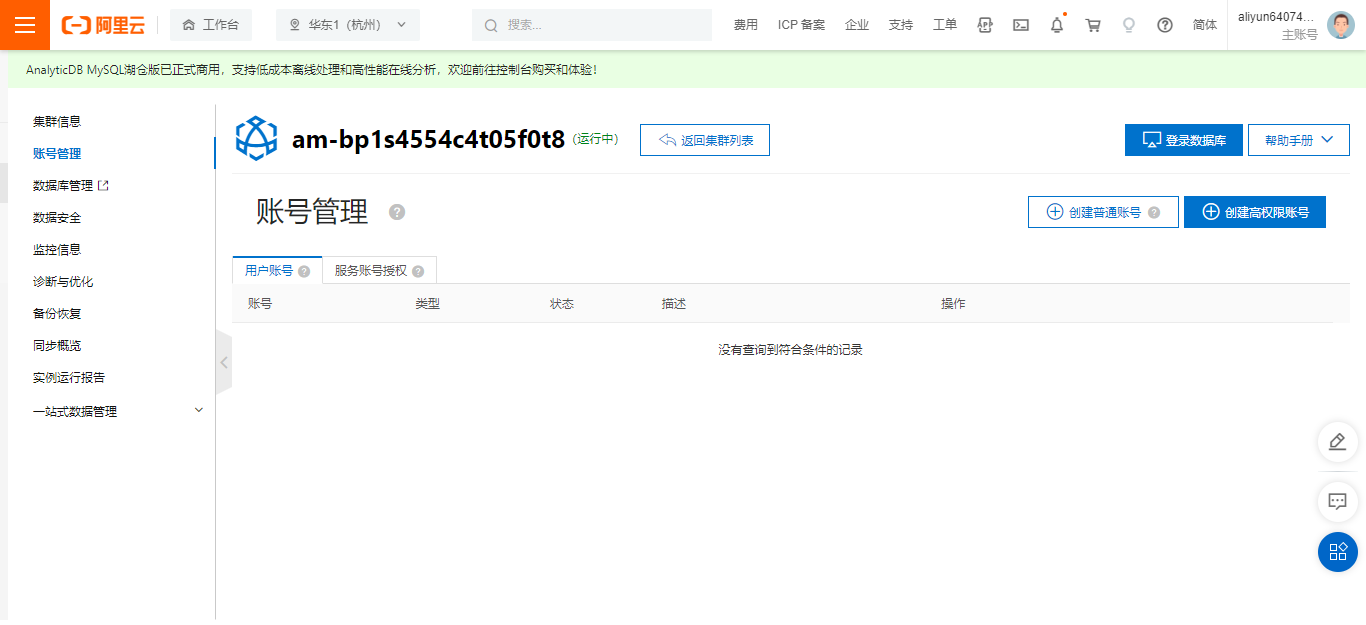This screenshot has width=1366, height=625.
Task: Click the AnalyticDB MySQL announcement banner text
Action: click(x=312, y=70)
